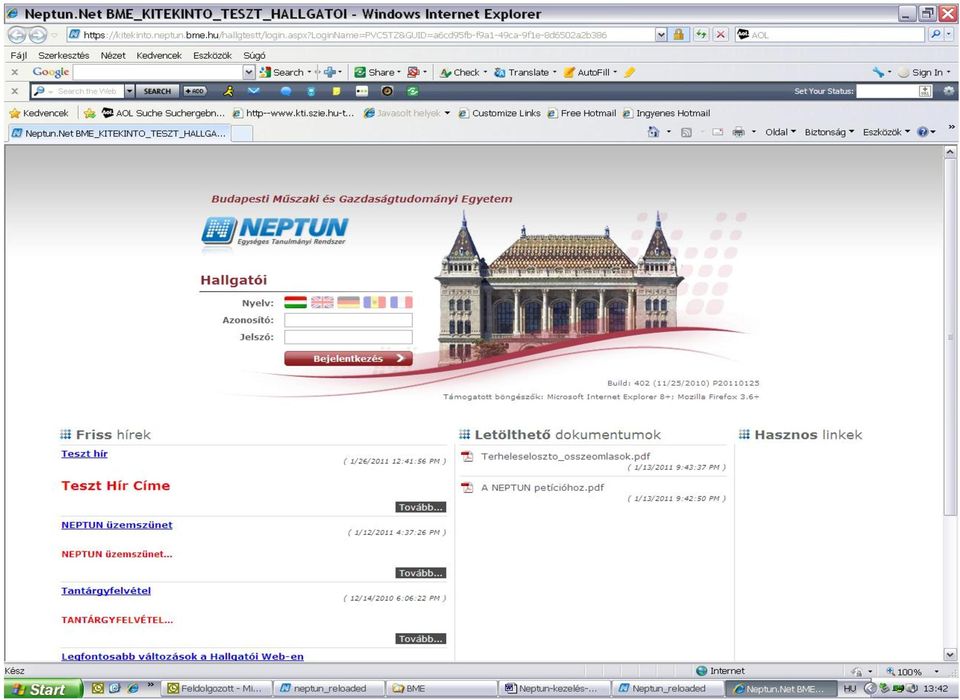Click the security lock icon in address bar
This screenshot has width=960, height=700.
tap(678, 35)
